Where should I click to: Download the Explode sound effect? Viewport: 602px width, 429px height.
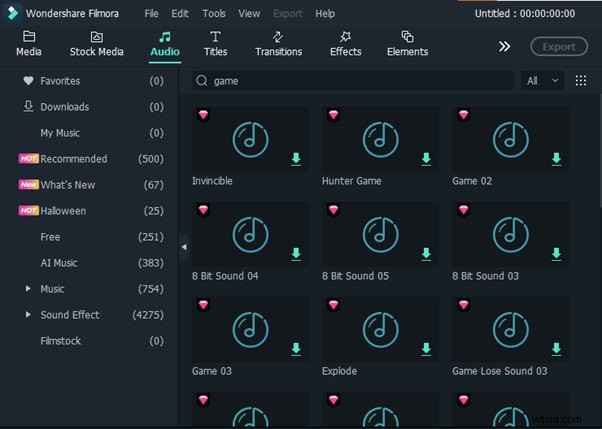[426, 349]
